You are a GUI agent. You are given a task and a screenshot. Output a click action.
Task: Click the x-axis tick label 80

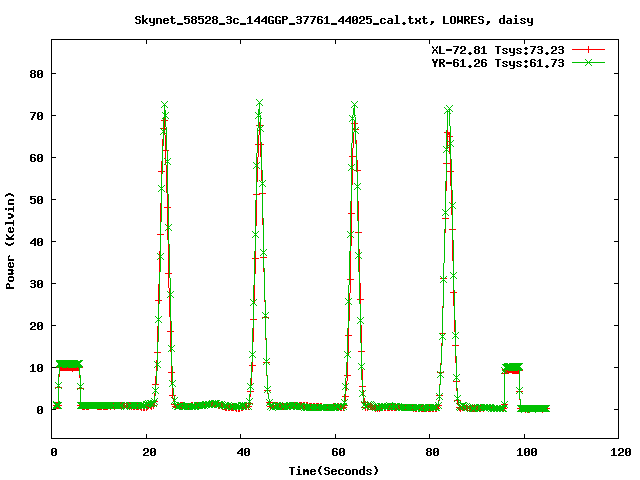432,452
